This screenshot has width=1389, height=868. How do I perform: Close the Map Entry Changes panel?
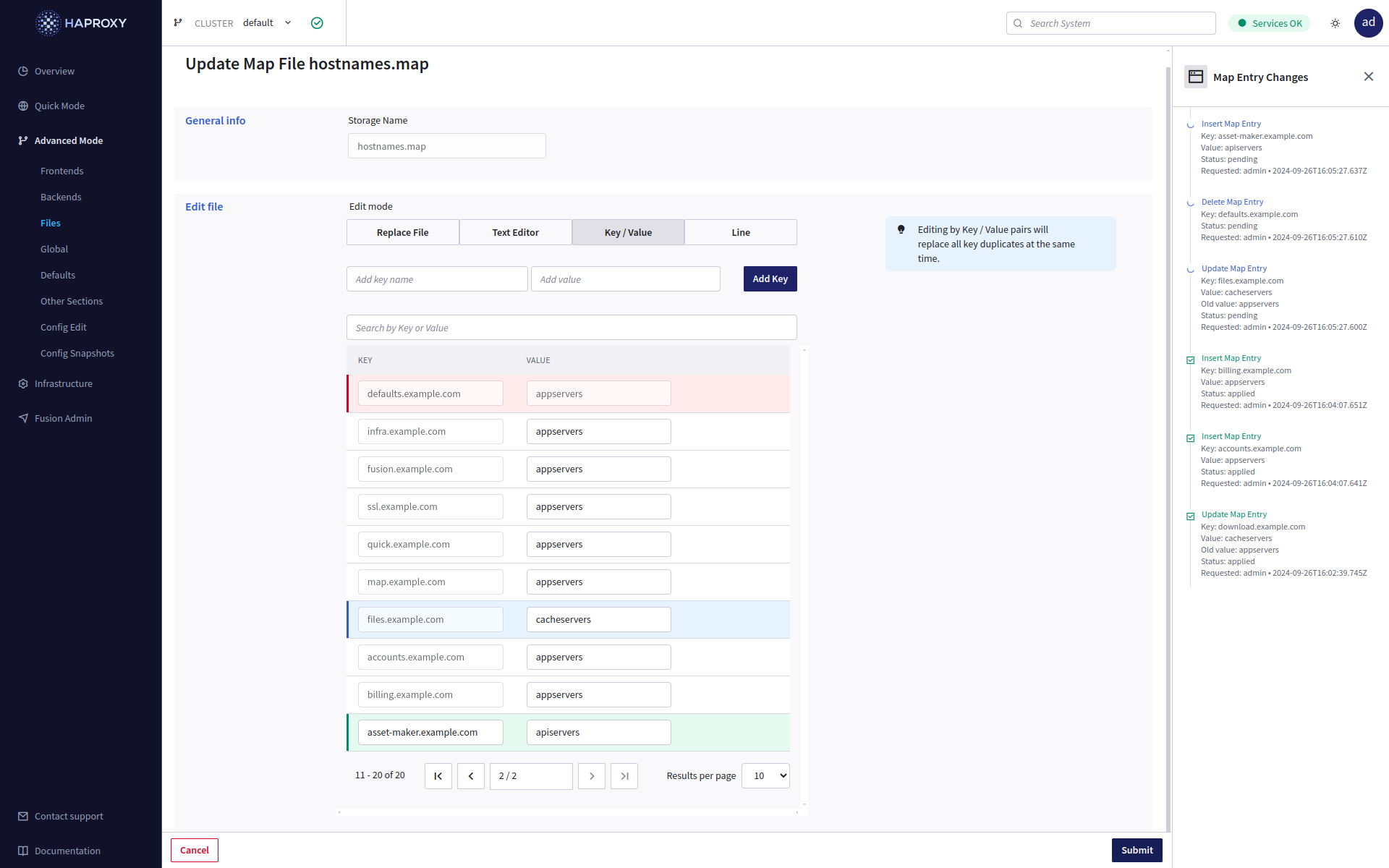(1369, 77)
